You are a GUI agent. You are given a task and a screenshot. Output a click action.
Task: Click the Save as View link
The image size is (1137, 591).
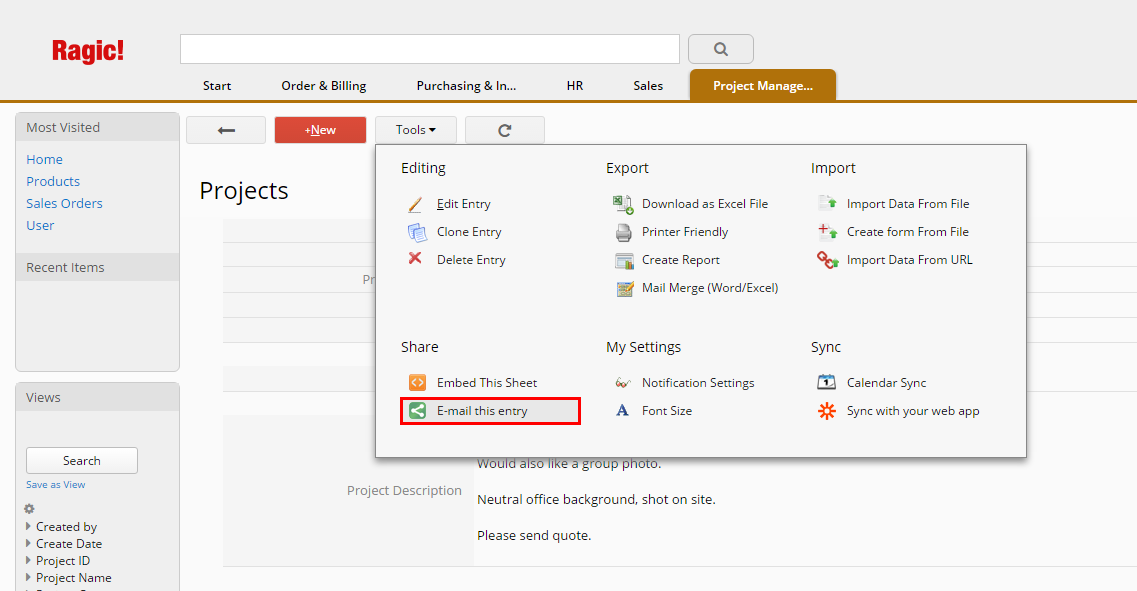coord(56,484)
